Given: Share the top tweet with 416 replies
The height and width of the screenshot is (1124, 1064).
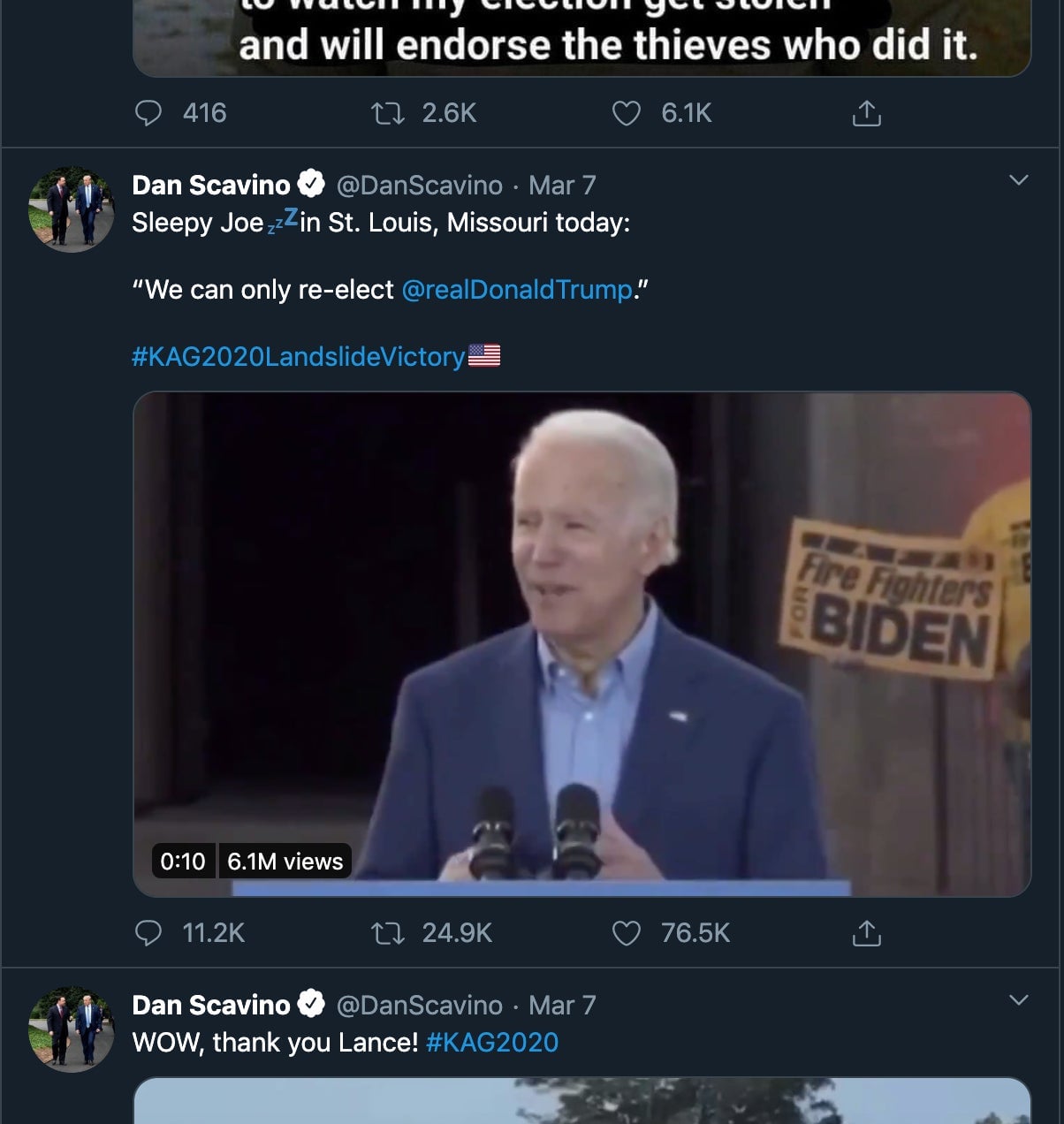Looking at the screenshot, I should pyautogui.click(x=866, y=113).
